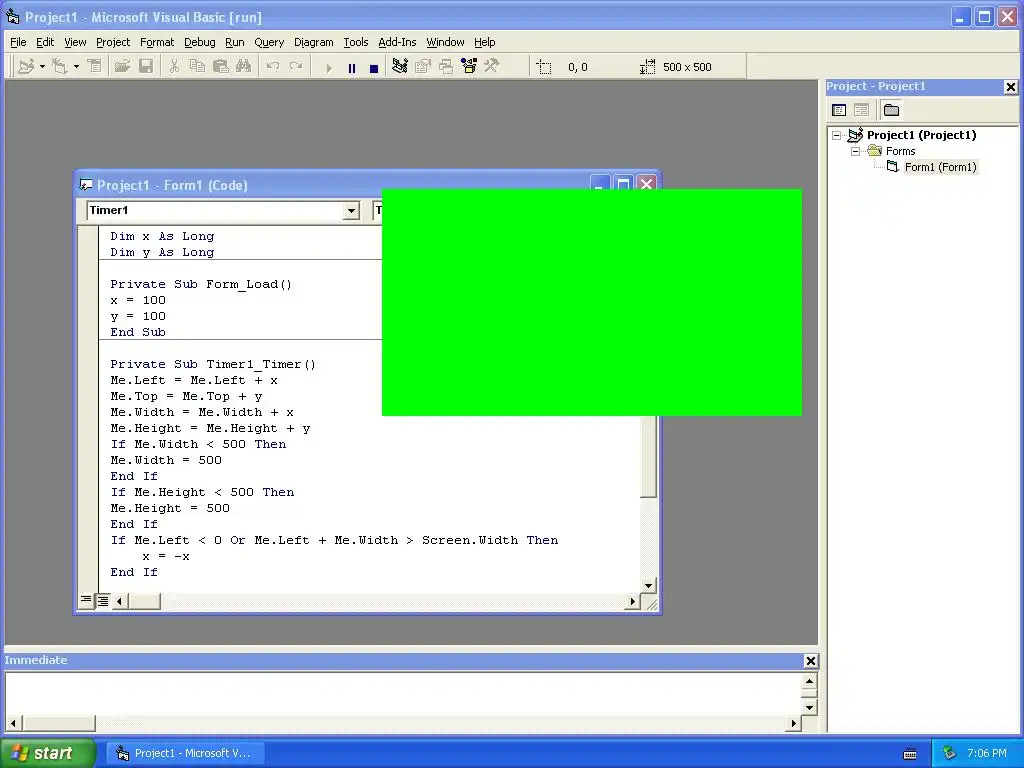1024x768 pixels.
Task: Click code window horizontal scroll right arrow
Action: [x=632, y=601]
